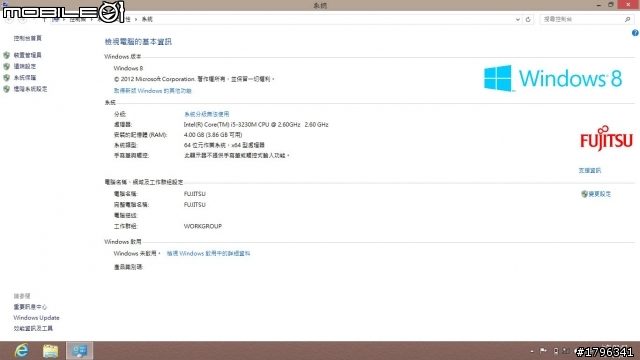Refresh the address bar location
The image size is (640, 360).
(x=528, y=19)
